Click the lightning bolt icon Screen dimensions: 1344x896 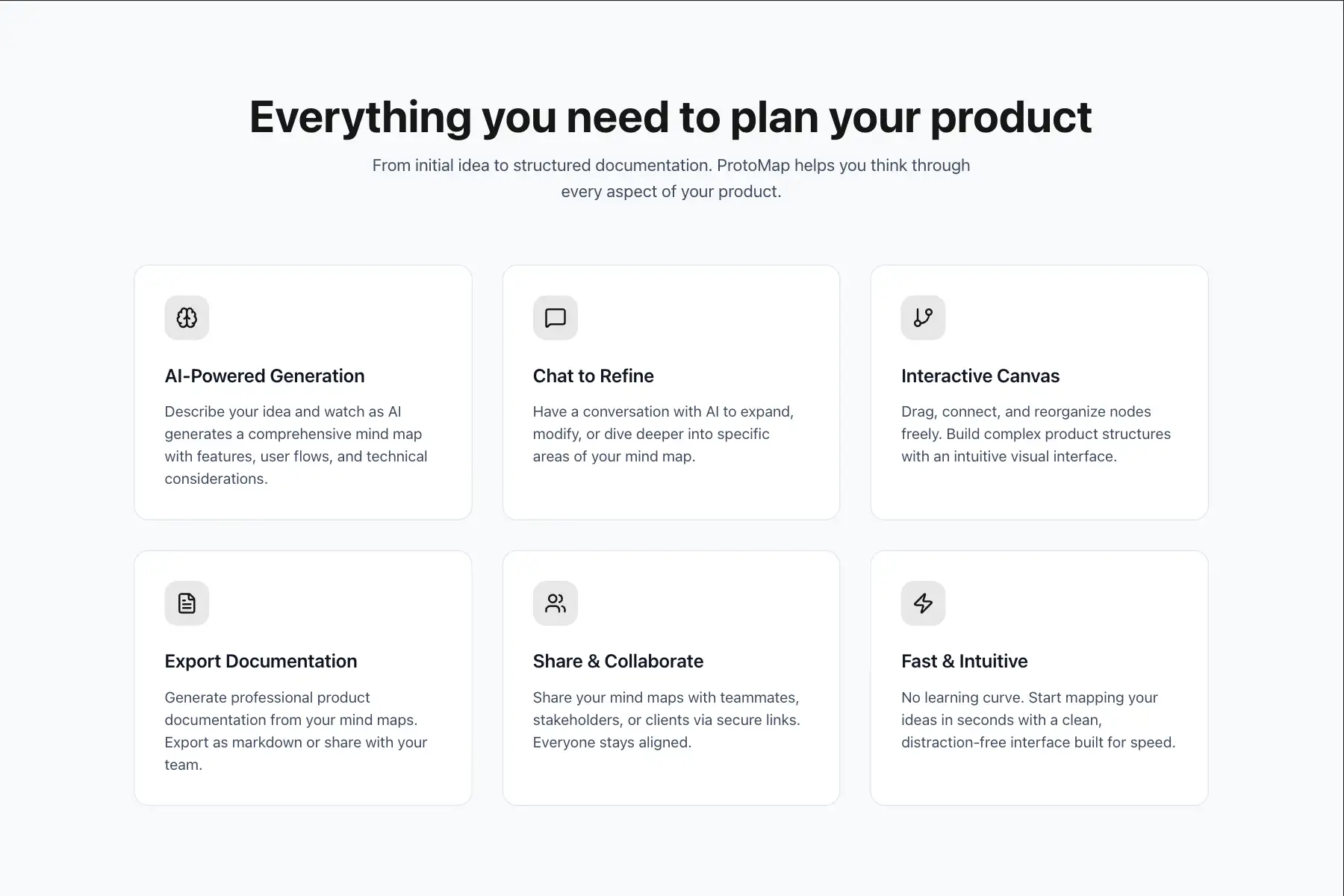[923, 603]
